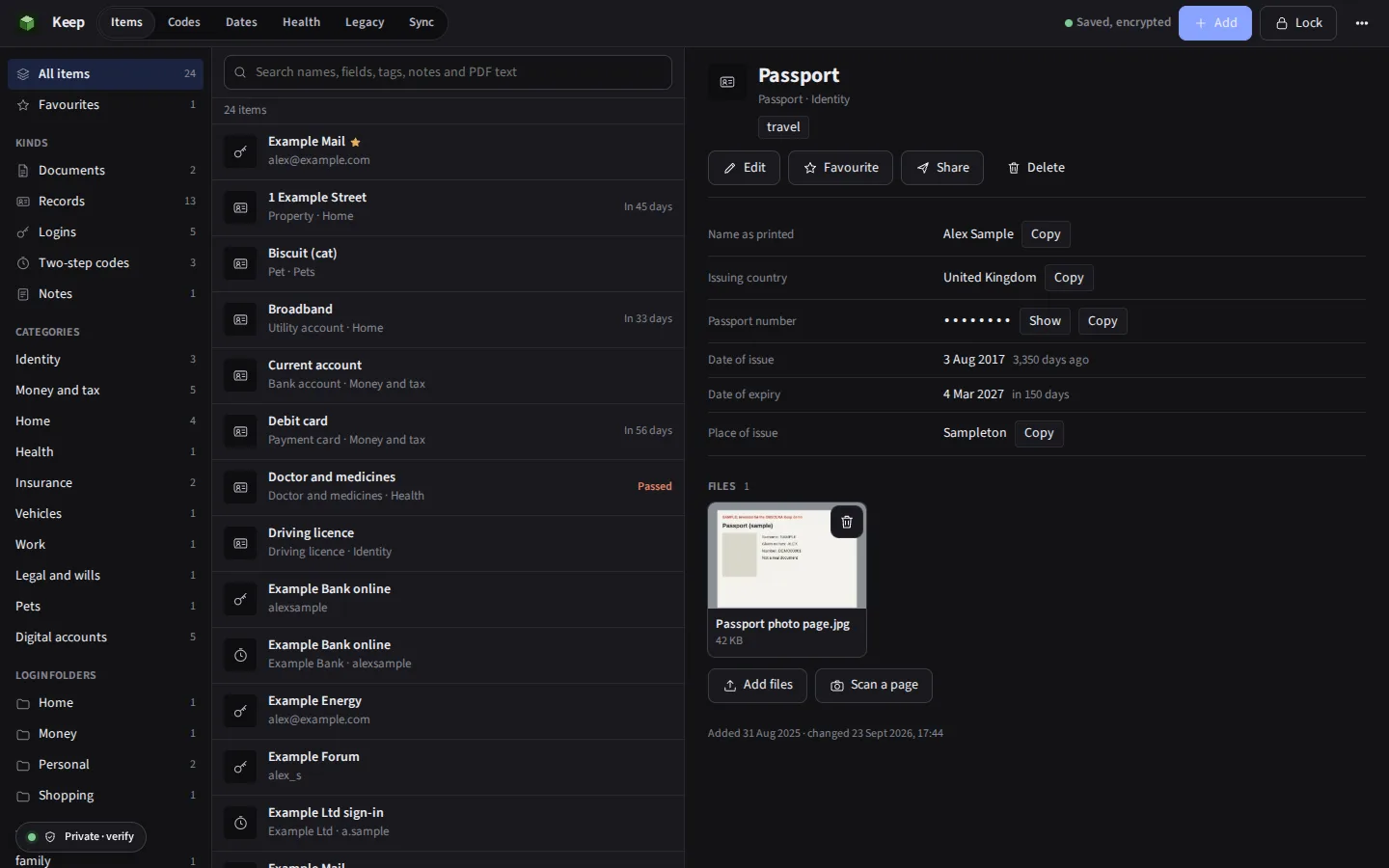Screen dimensions: 1389x868
Task: Open the Dates tab
Action: click(x=241, y=22)
